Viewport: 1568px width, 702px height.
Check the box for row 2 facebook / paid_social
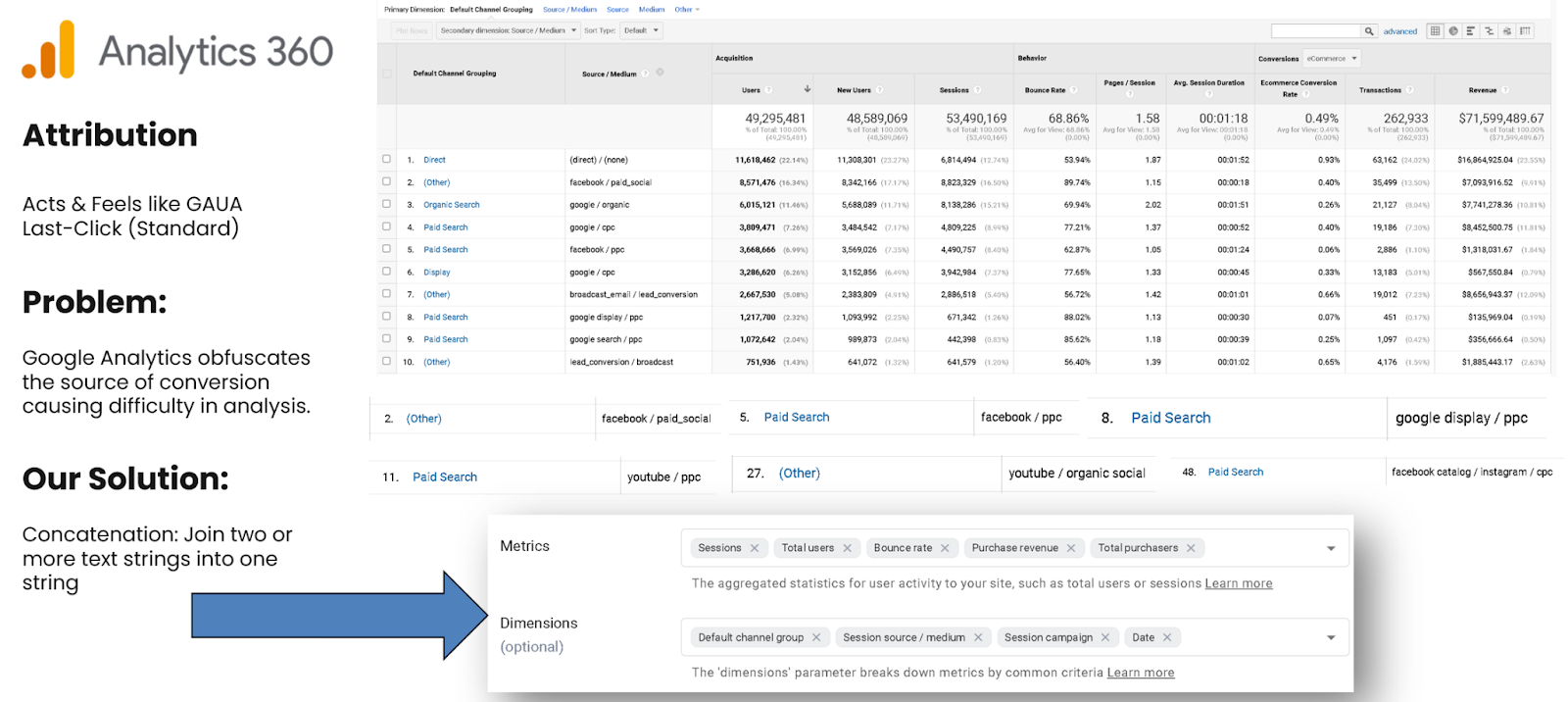386,181
